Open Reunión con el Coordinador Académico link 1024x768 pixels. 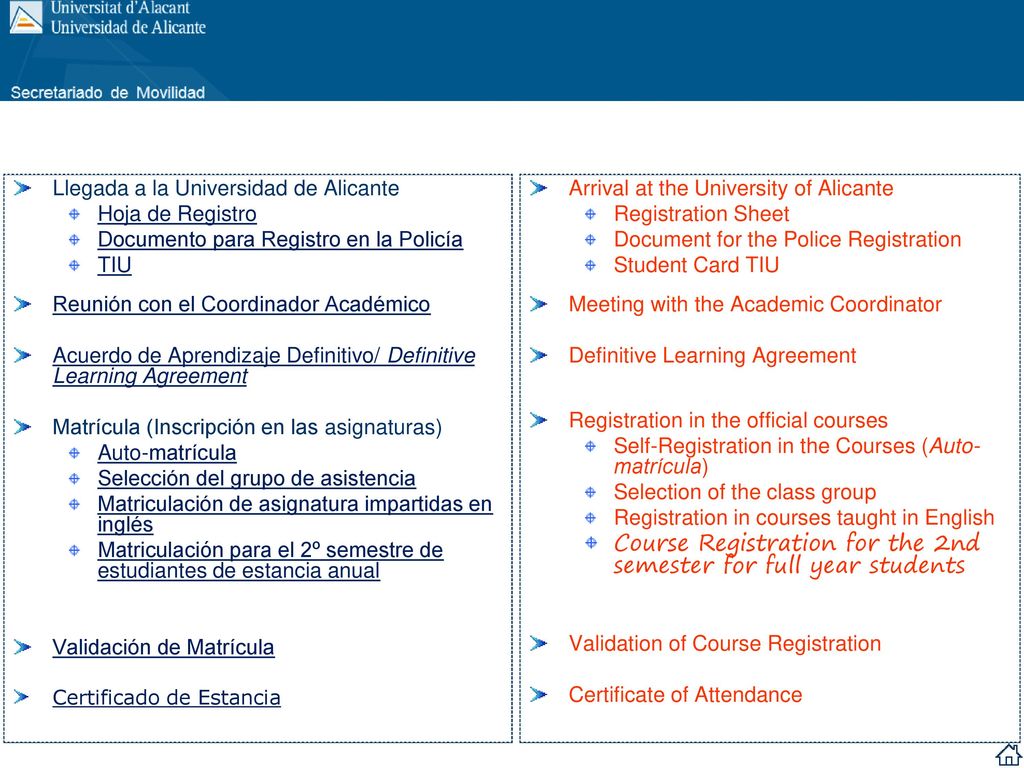241,304
